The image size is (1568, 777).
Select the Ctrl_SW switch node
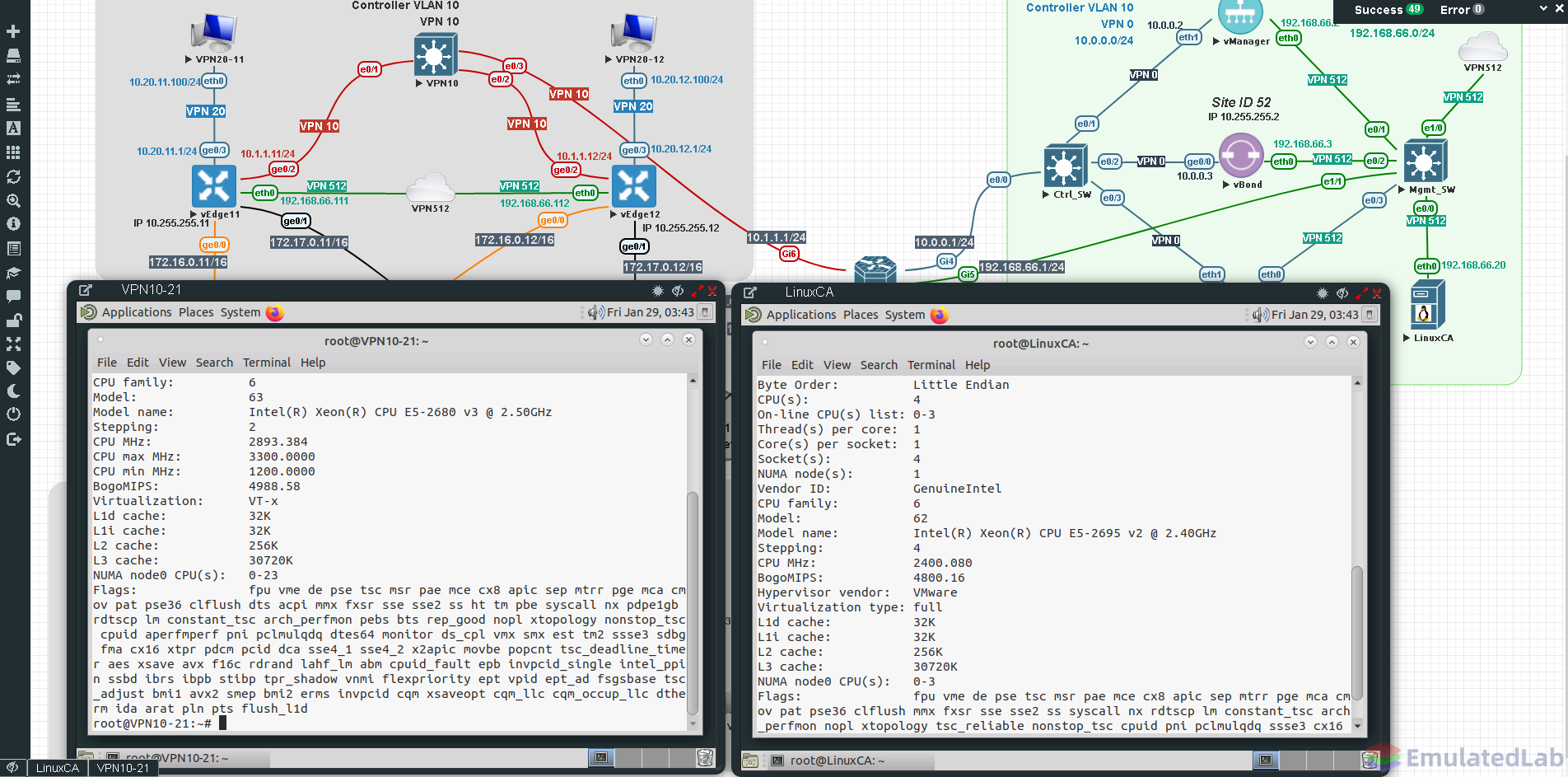tap(1066, 166)
